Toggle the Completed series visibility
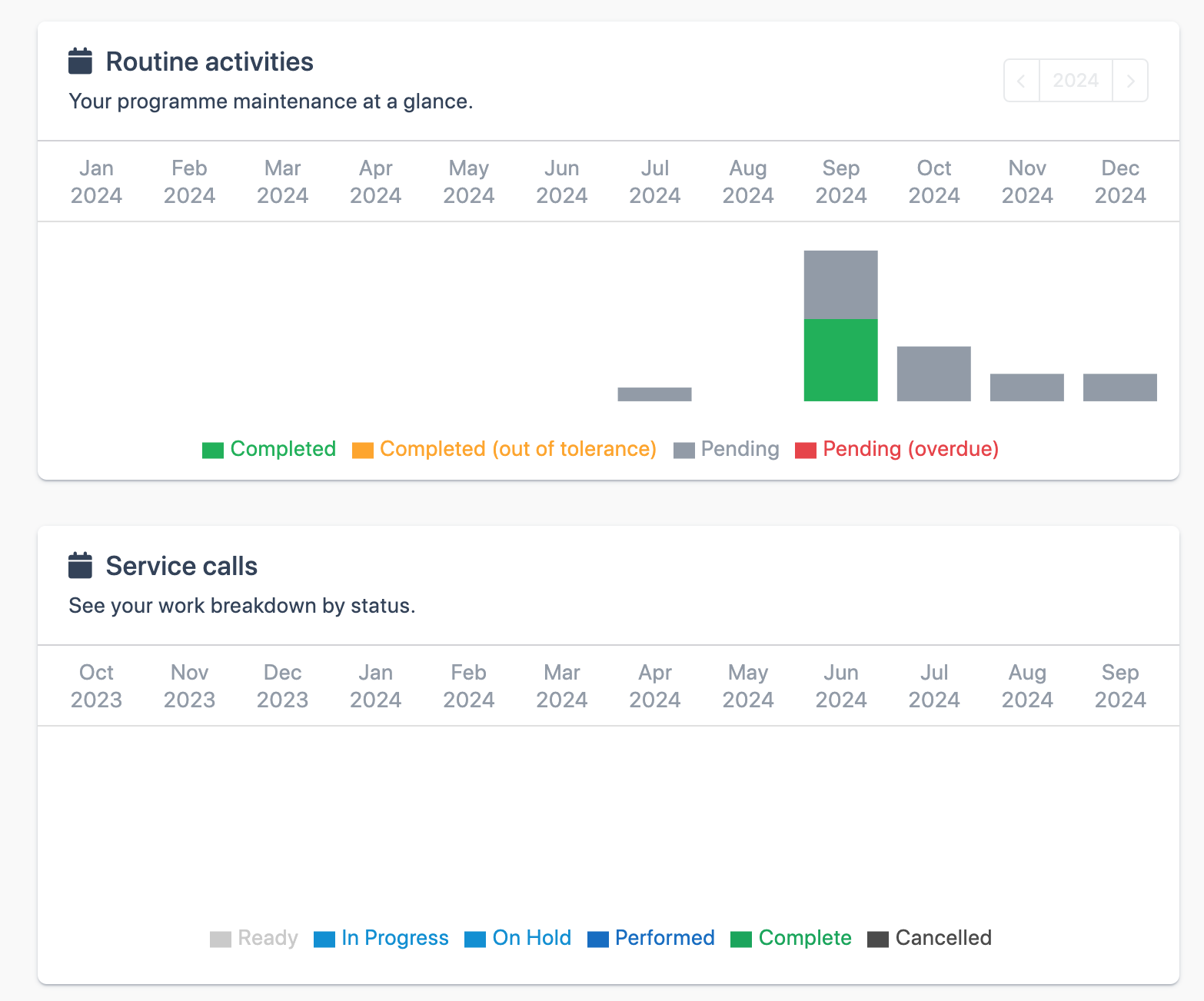The image size is (1204, 1001). click(x=282, y=449)
